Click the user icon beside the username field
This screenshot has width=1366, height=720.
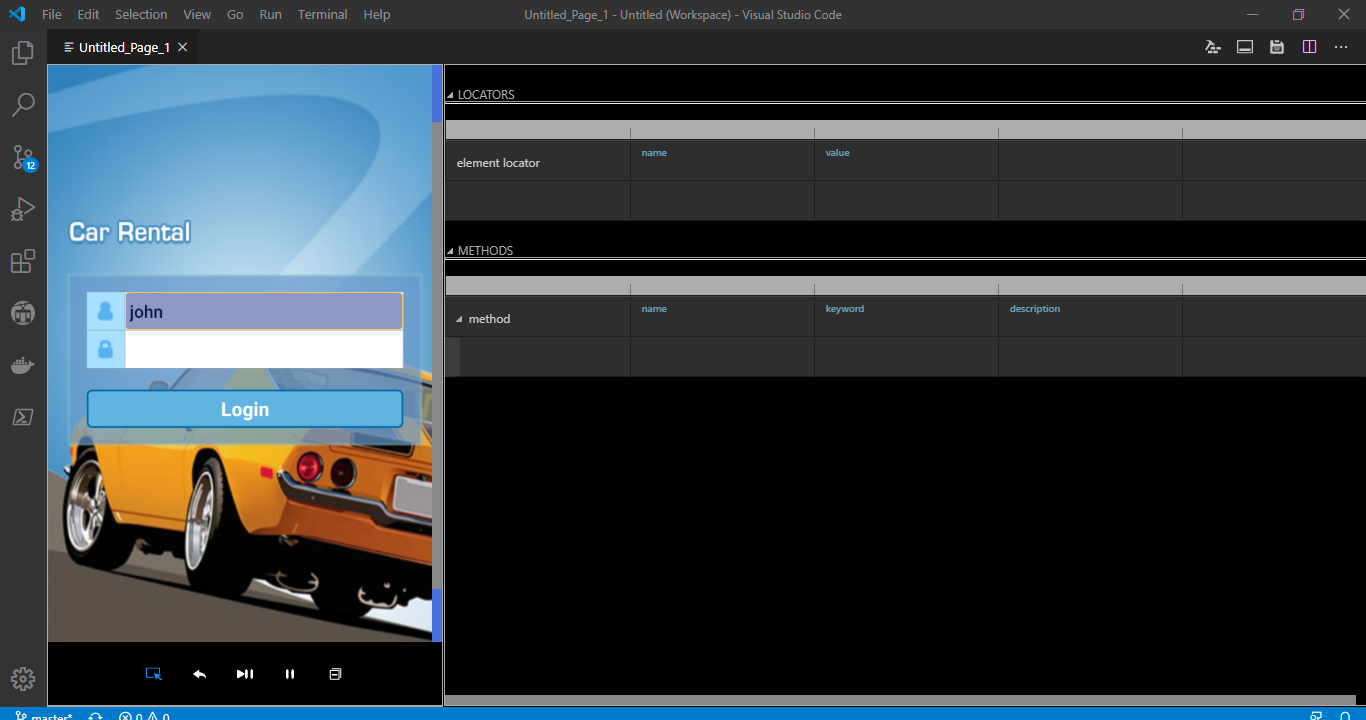click(x=106, y=311)
